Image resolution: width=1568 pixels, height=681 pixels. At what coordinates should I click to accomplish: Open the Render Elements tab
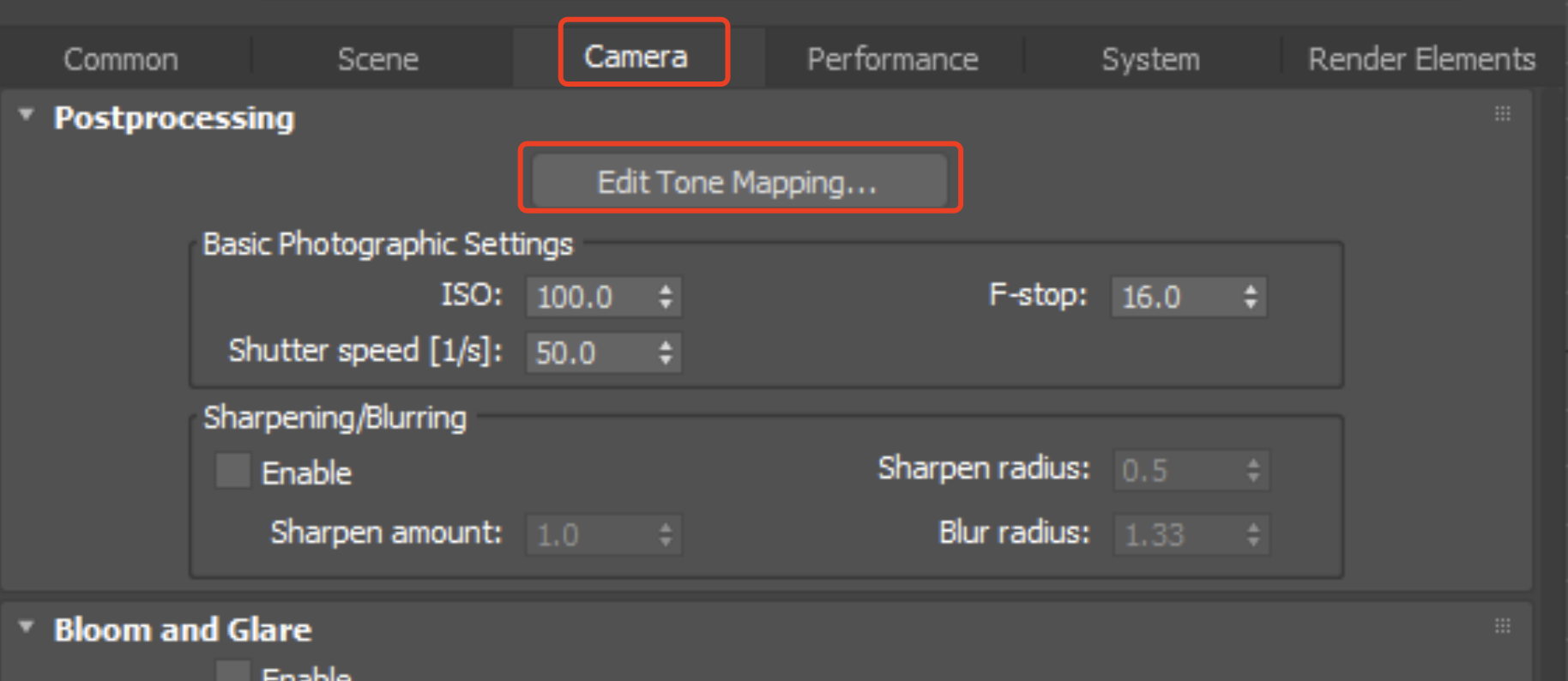(x=1421, y=59)
